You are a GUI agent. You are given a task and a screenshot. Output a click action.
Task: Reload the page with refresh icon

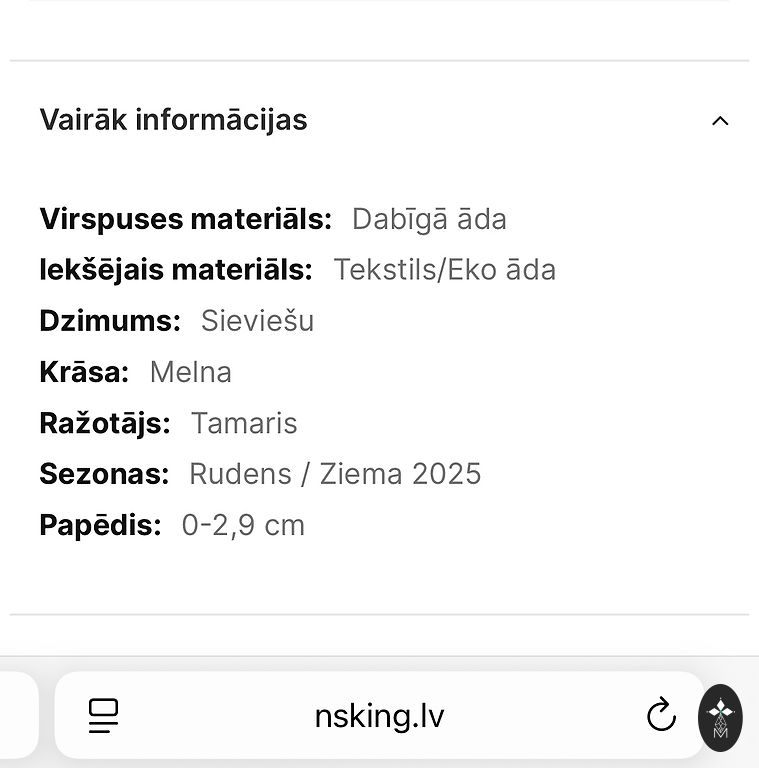click(661, 715)
